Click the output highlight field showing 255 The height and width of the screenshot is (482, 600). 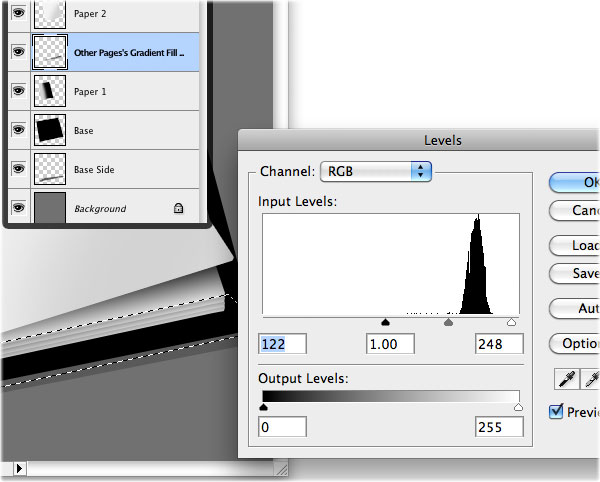coord(499,427)
